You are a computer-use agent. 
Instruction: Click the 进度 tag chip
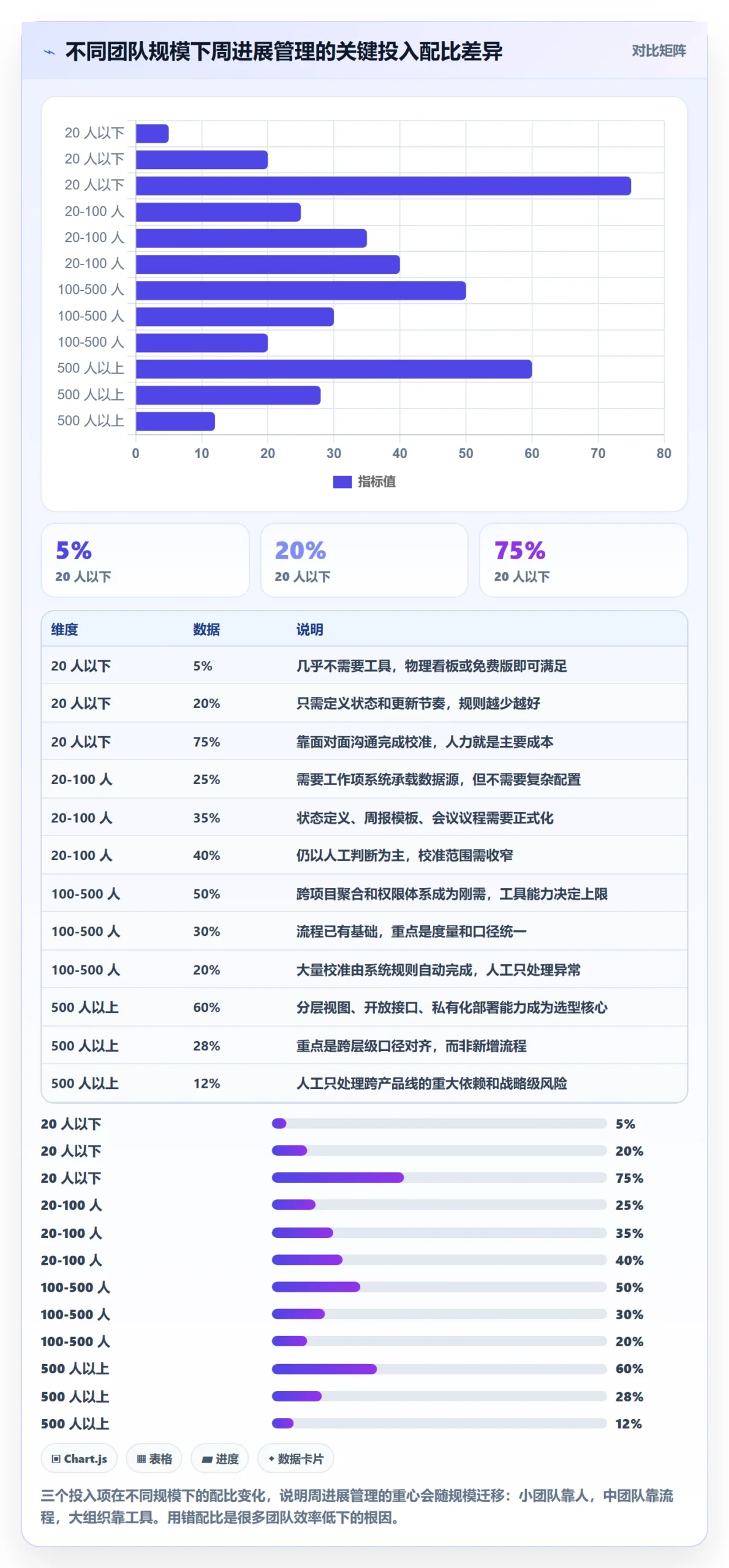[219, 1459]
